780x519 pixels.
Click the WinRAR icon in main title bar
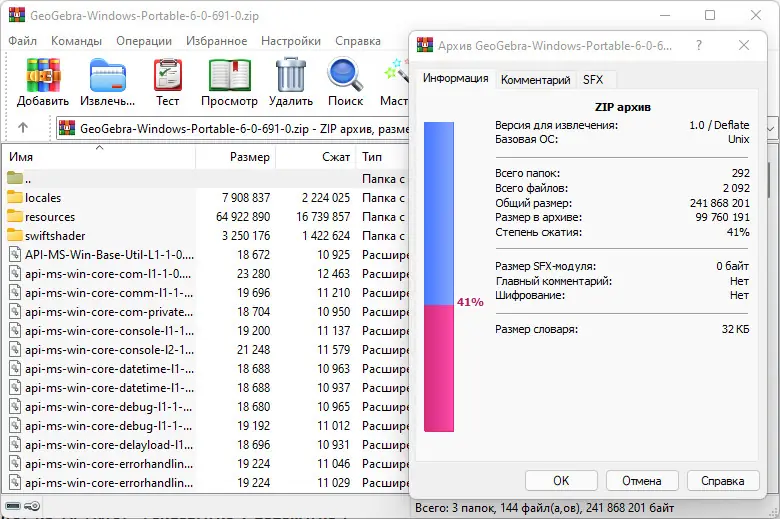coord(17,15)
